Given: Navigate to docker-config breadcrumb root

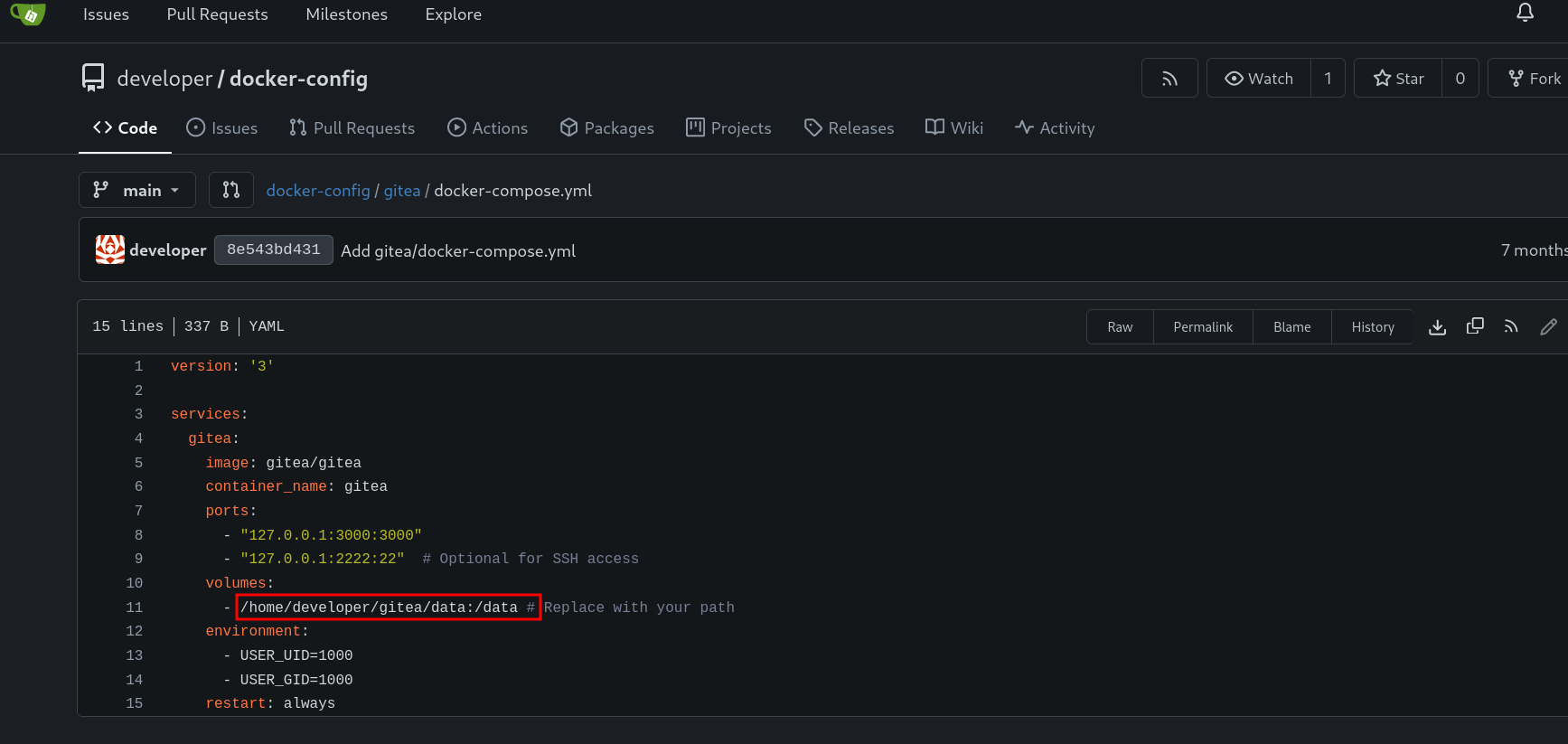Looking at the screenshot, I should click(318, 191).
